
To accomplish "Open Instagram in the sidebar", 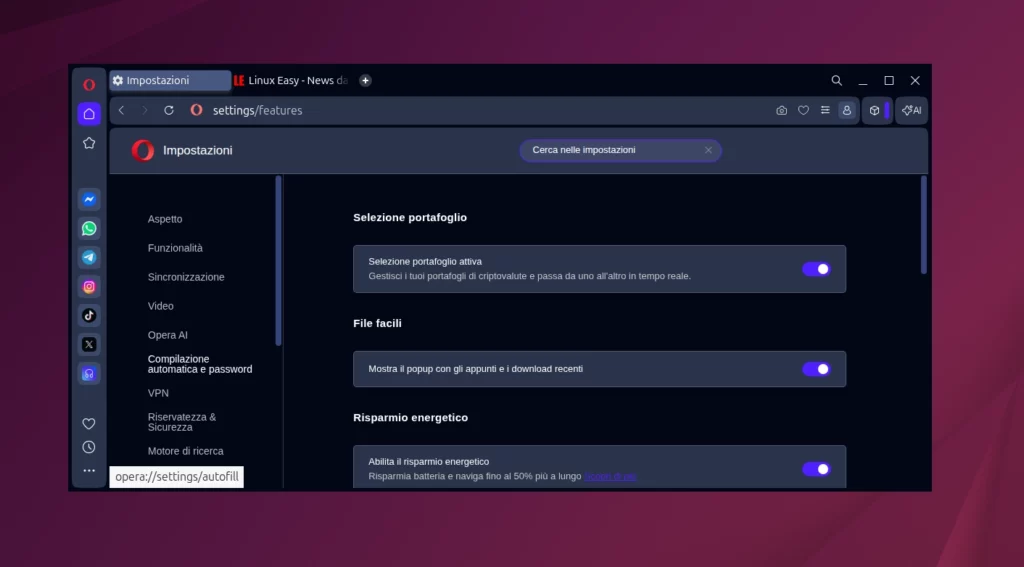I will tap(89, 286).
